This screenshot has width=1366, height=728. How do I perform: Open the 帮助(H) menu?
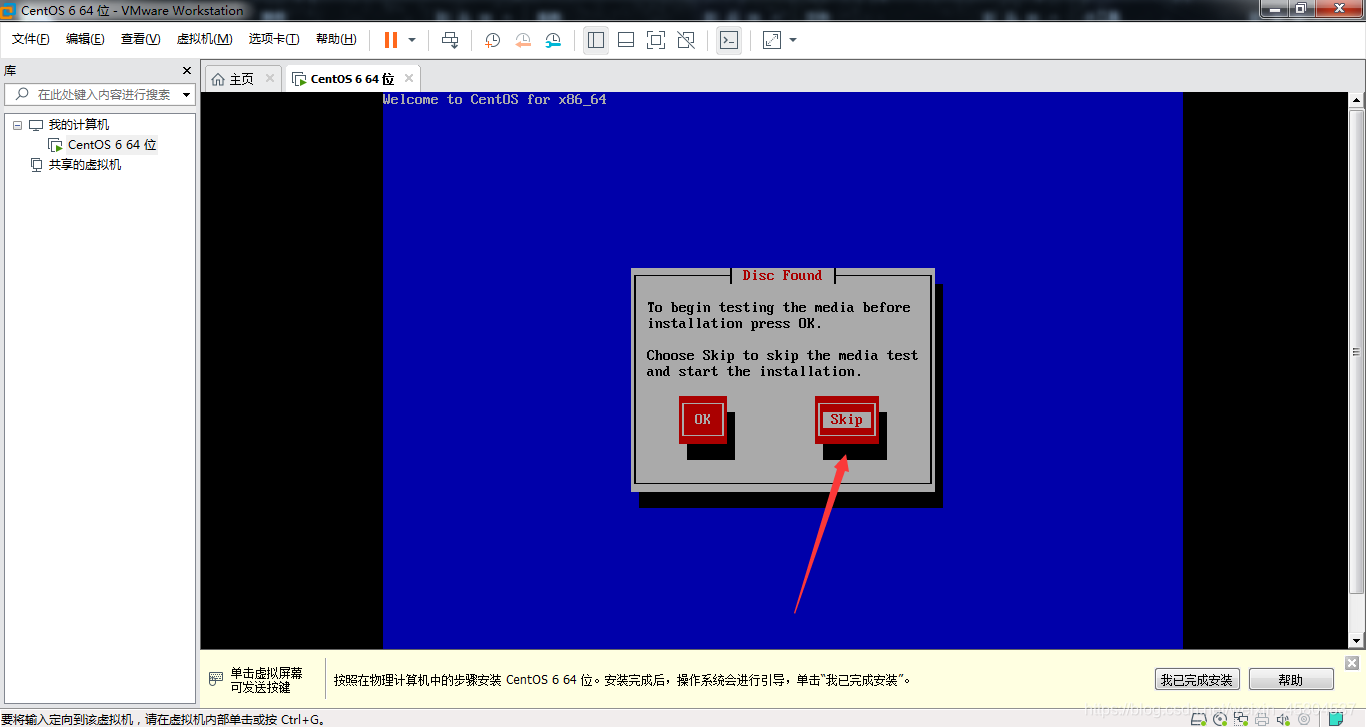[x=336, y=39]
